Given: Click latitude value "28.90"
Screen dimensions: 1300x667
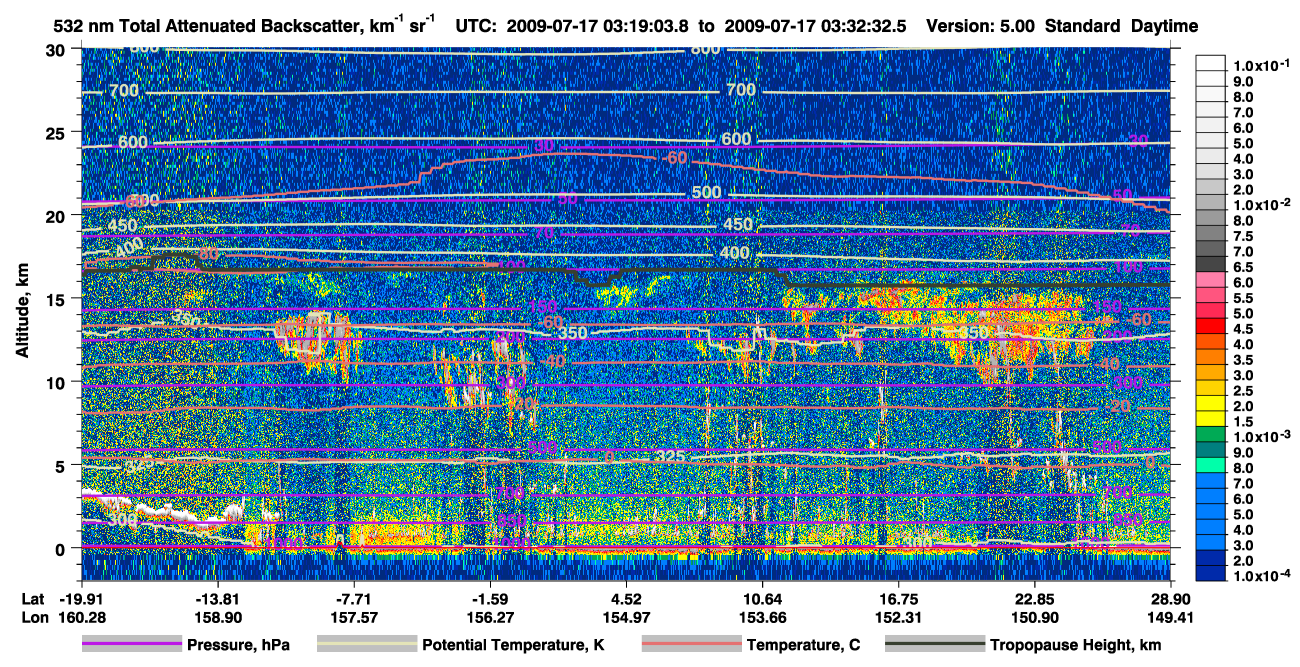Looking at the screenshot, I should coord(1170,598).
